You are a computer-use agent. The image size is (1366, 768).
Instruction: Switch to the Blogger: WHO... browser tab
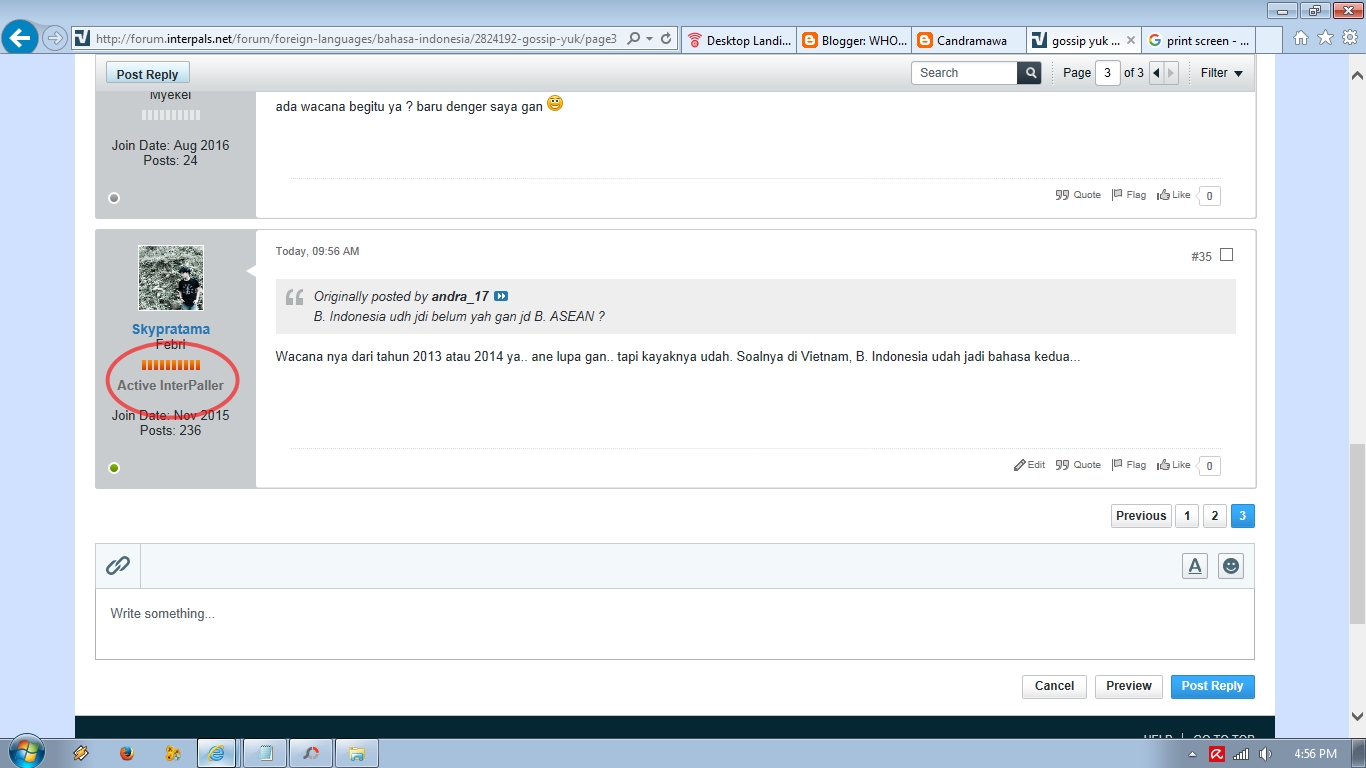click(x=854, y=40)
